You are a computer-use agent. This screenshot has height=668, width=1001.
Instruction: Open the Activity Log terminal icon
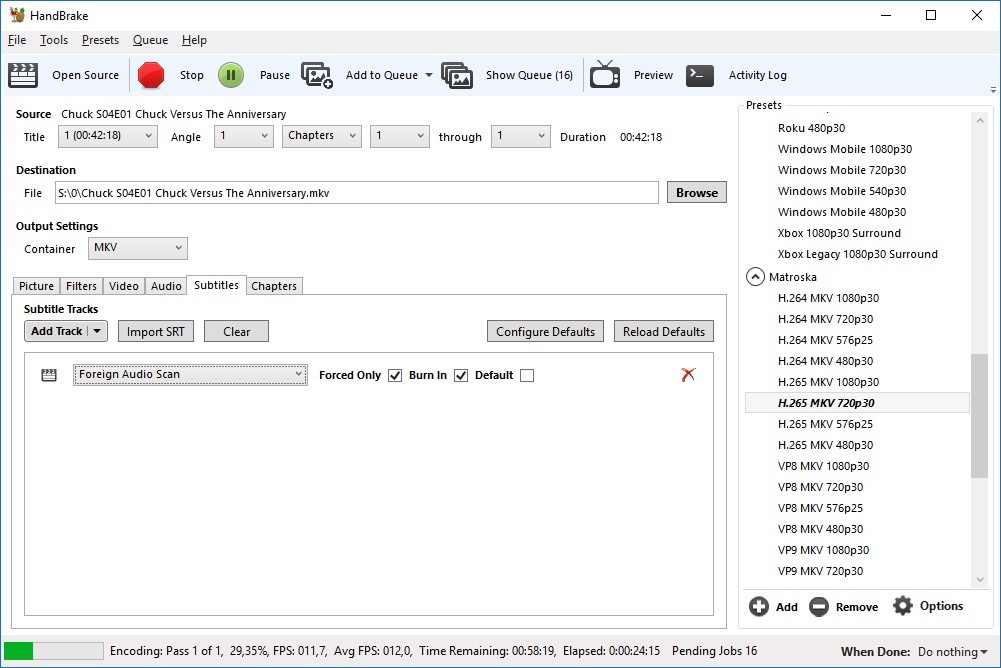coord(700,75)
